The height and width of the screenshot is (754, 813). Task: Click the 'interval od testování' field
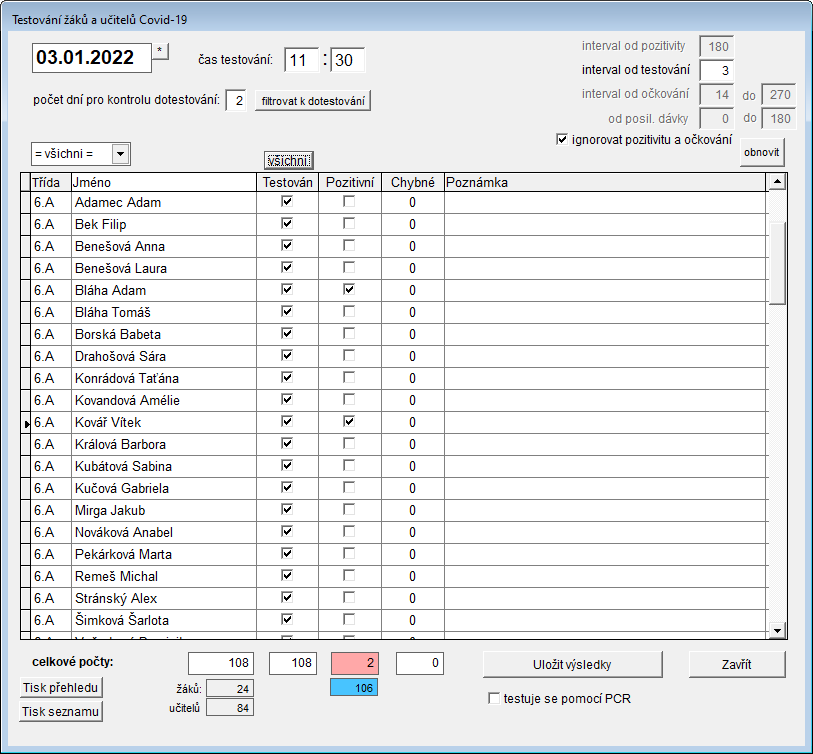click(717, 71)
